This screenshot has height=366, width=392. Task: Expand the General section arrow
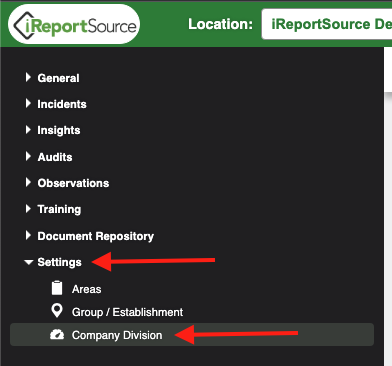[28, 77]
